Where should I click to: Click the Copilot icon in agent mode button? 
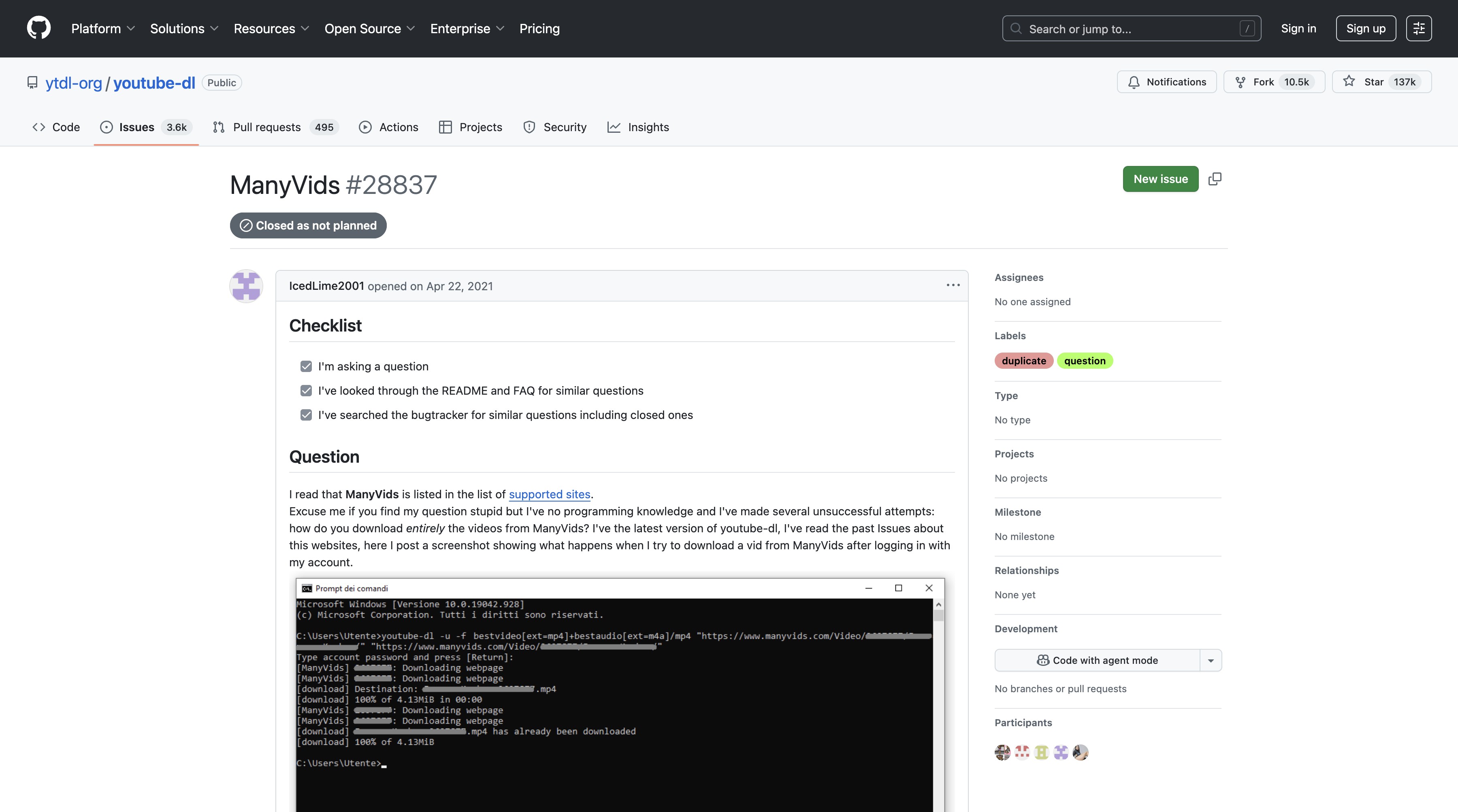click(1042, 660)
